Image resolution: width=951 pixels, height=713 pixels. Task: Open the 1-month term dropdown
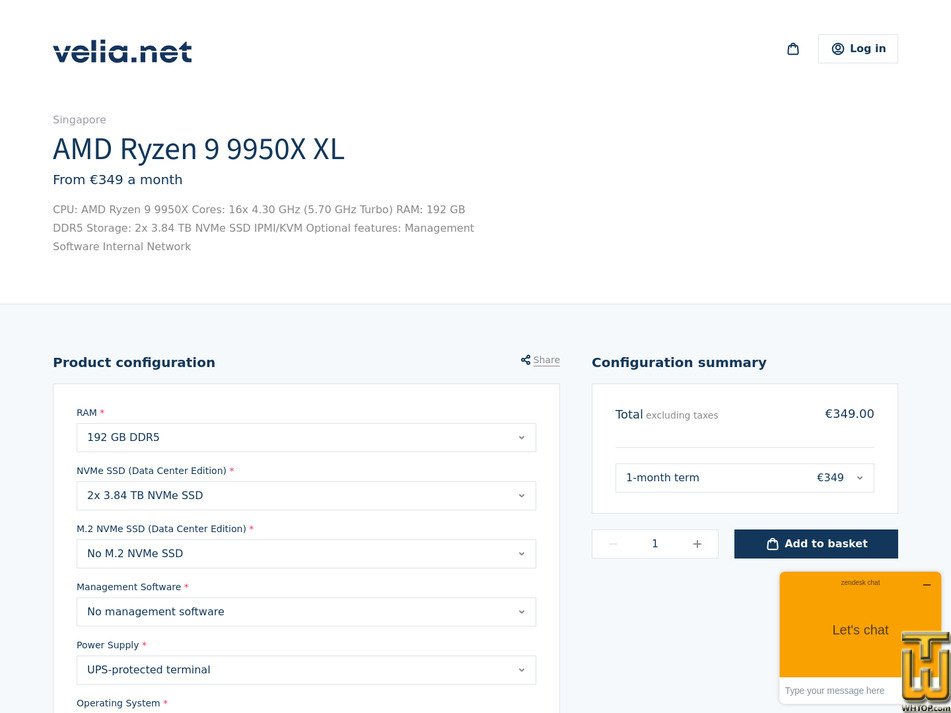pyautogui.click(x=745, y=478)
